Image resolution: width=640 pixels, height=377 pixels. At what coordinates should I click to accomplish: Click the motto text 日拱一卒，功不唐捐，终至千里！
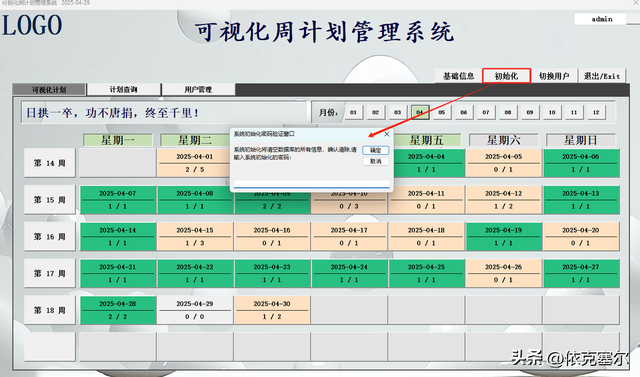pos(113,113)
